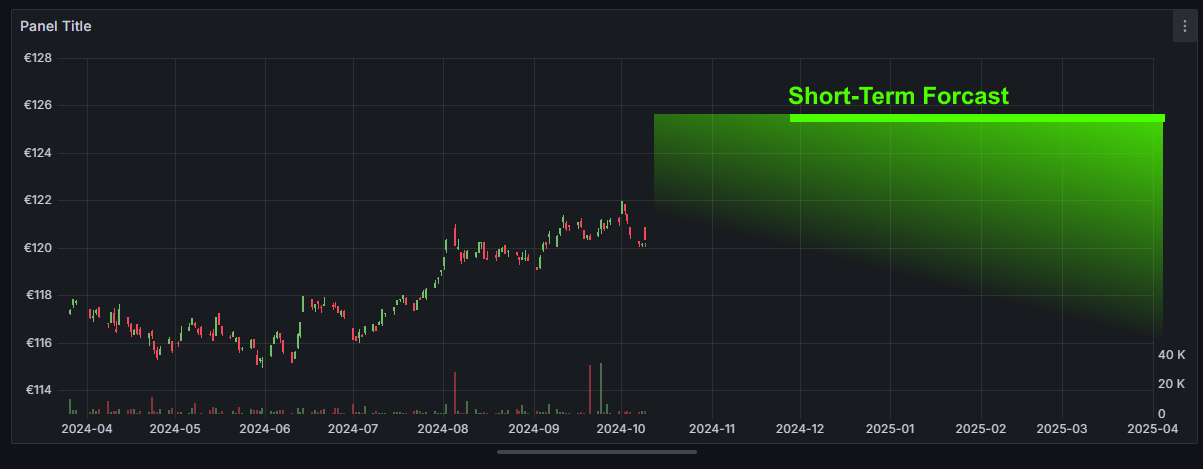Click the €114 price axis label
Screen dimensions: 1203x469
(x=38, y=390)
